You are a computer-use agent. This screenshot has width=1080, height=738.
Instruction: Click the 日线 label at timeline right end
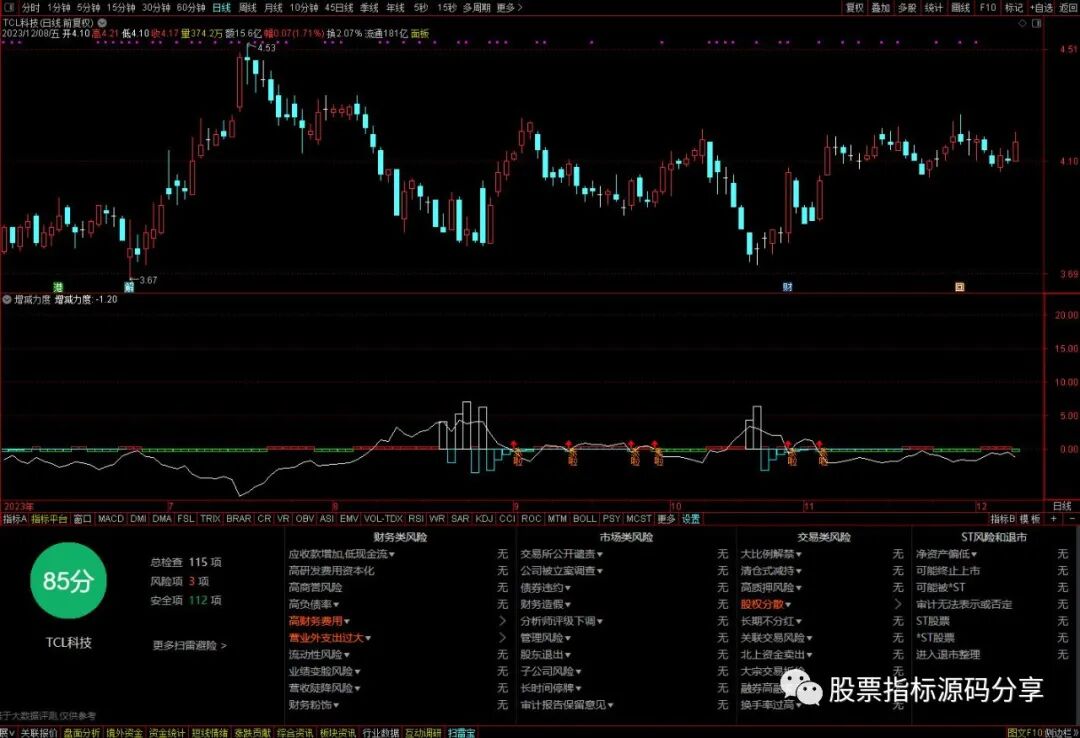click(x=1062, y=506)
